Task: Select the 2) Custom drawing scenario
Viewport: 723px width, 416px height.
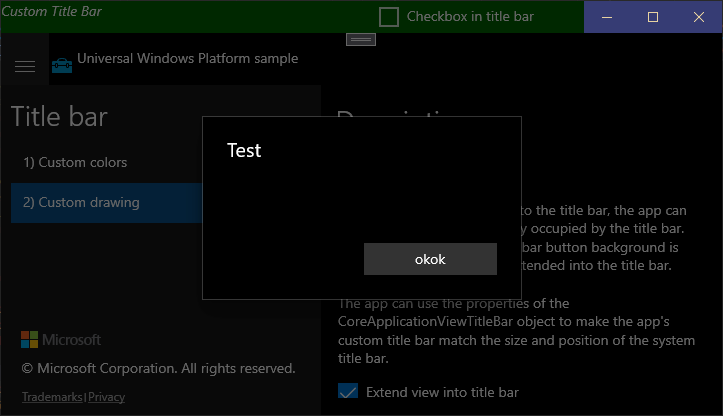Action: tap(107, 203)
